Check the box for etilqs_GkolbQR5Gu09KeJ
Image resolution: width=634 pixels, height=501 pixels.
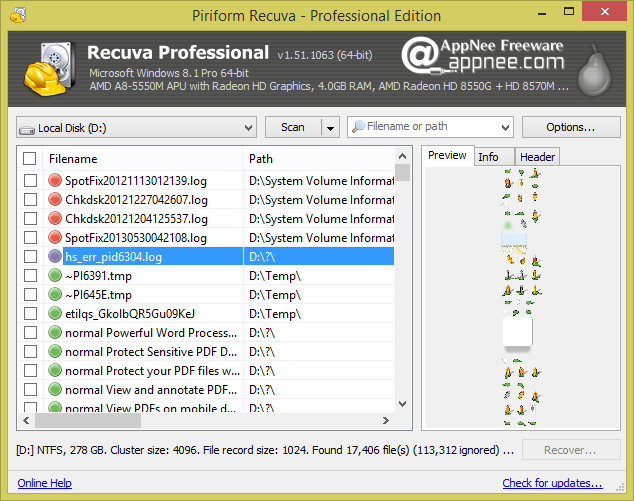point(30,313)
